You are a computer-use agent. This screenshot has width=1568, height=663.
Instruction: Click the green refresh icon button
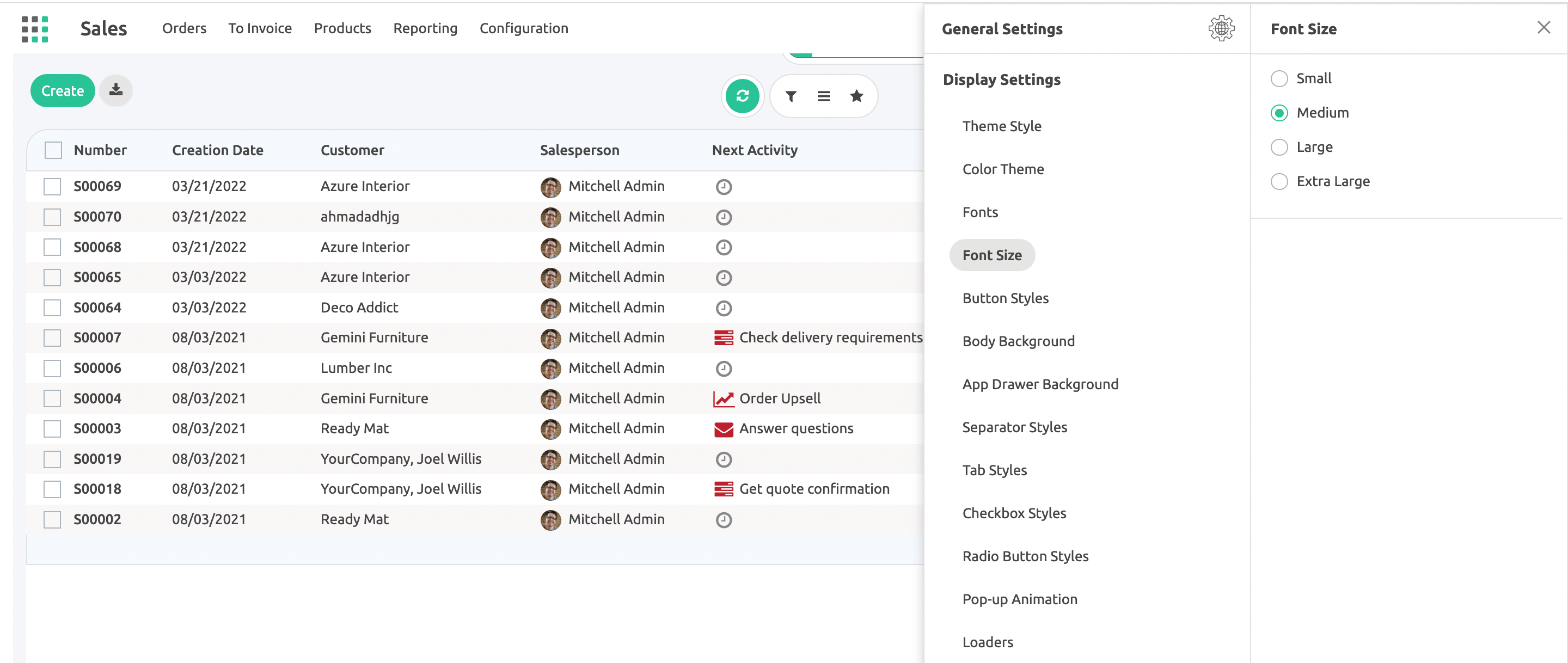pyautogui.click(x=742, y=96)
